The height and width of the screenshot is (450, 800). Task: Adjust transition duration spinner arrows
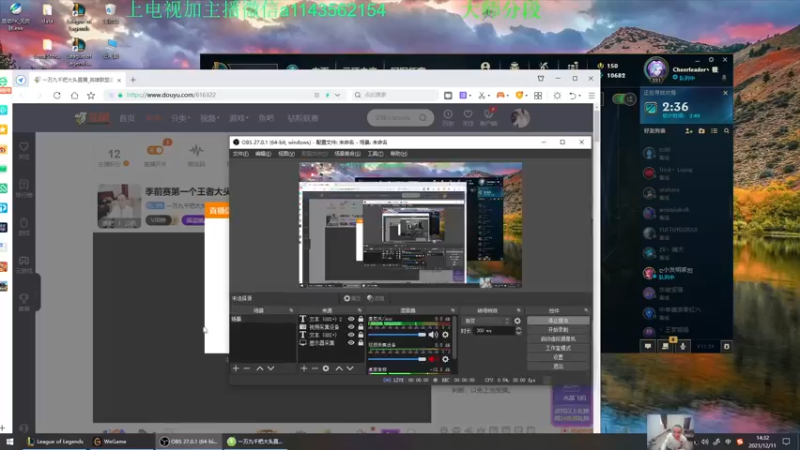point(518,331)
